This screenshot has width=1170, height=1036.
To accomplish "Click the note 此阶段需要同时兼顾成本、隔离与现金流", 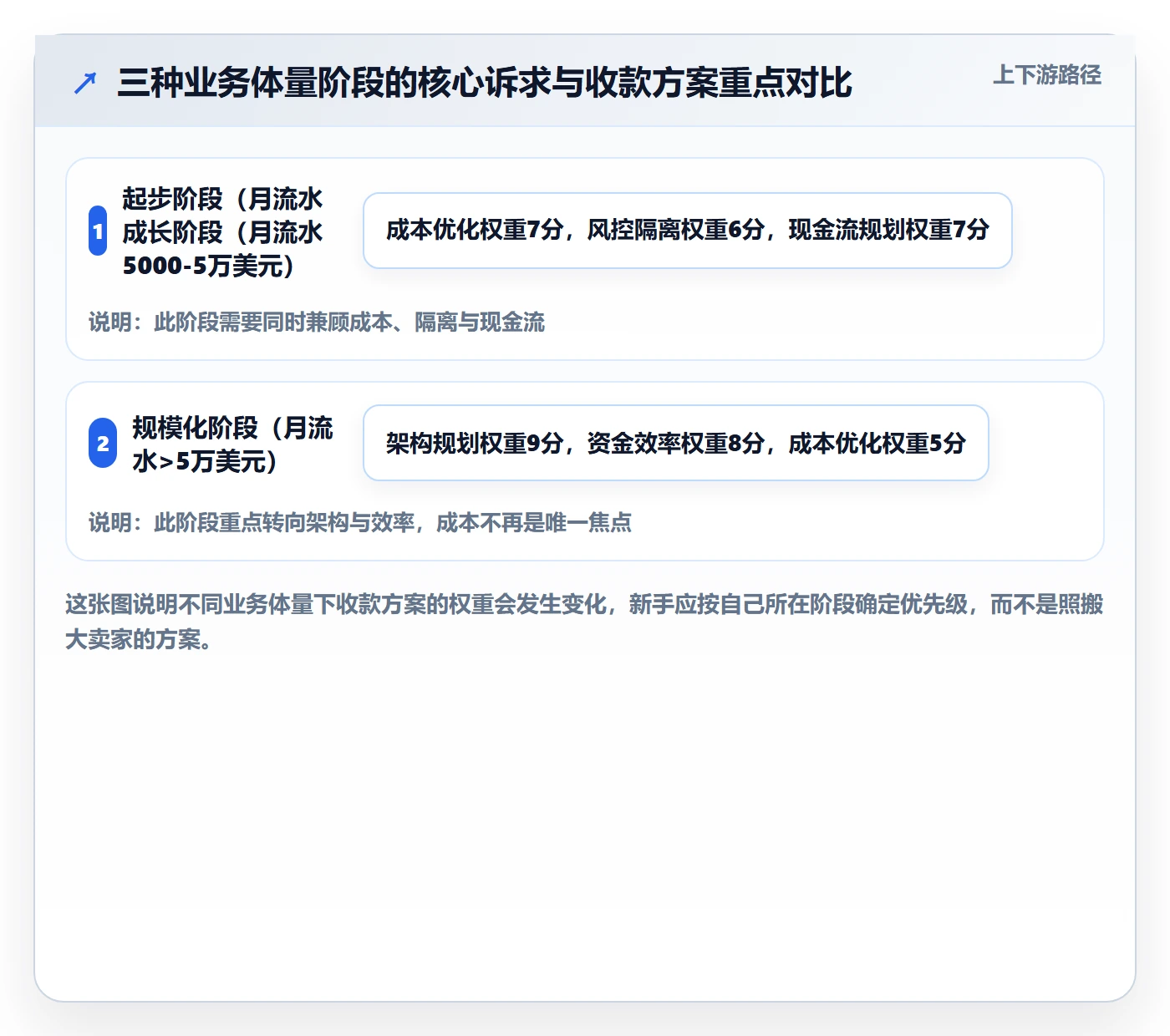I will 317,322.
